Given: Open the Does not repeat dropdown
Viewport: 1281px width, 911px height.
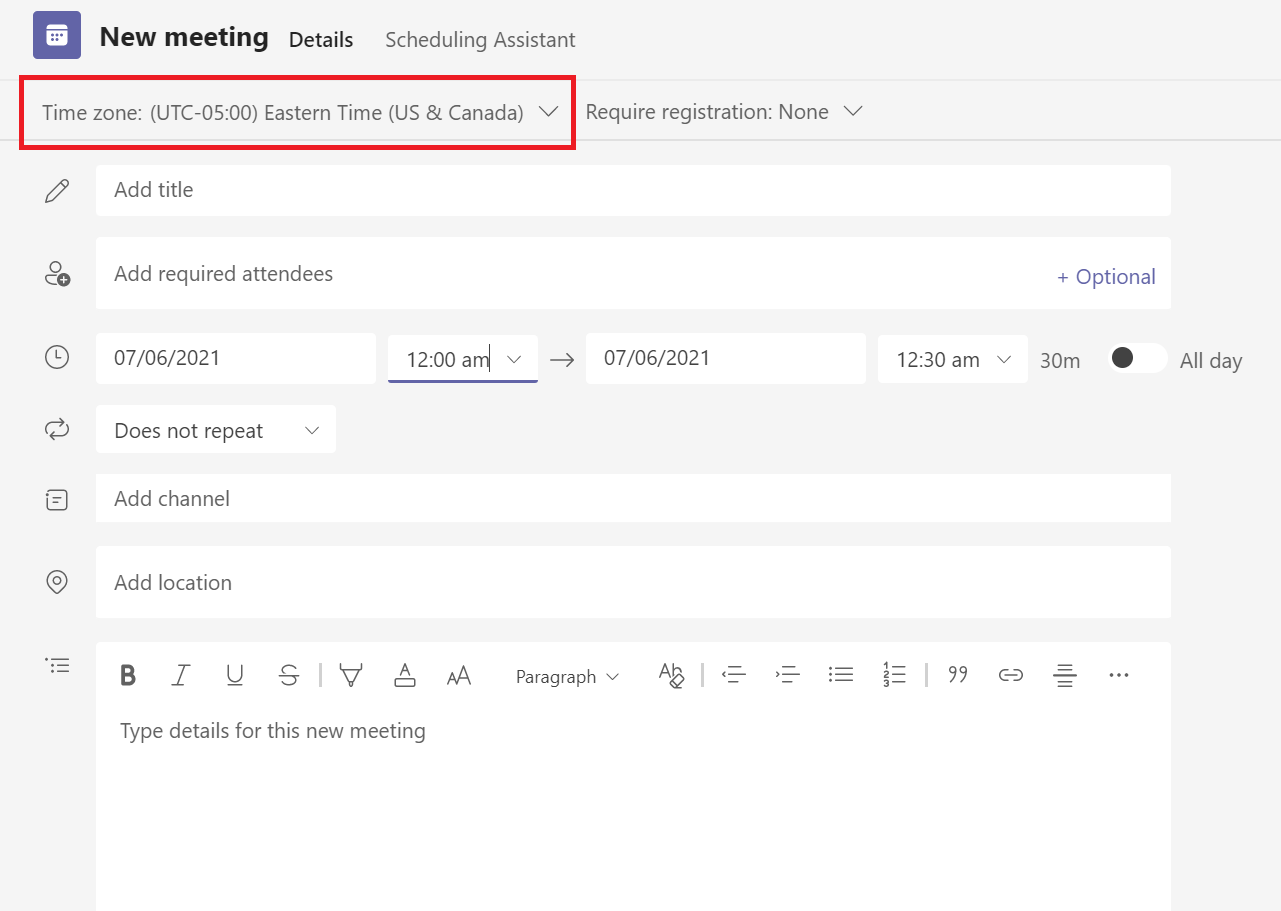Looking at the screenshot, I should [216, 430].
